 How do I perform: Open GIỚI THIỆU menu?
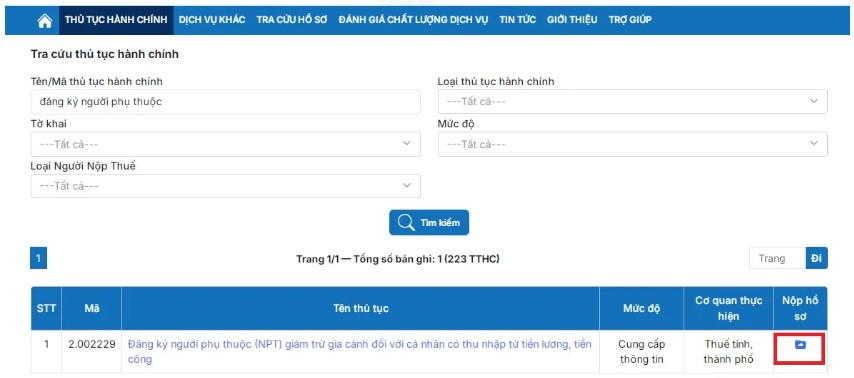pyautogui.click(x=572, y=20)
